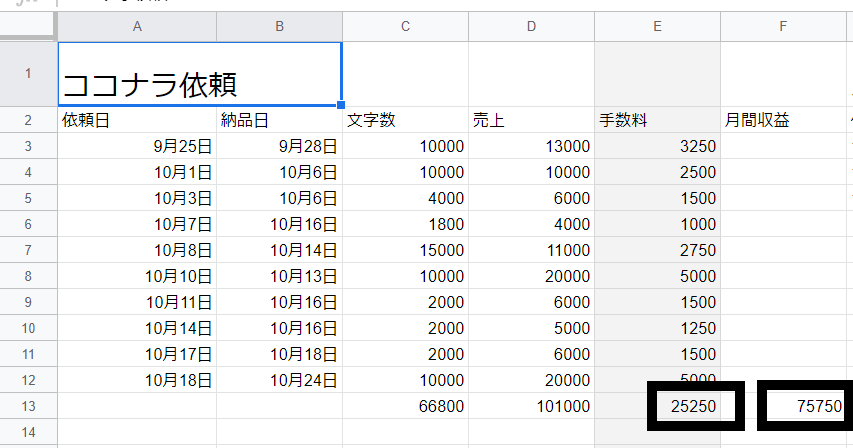
Task: Select row 13 header
Action: (28, 406)
